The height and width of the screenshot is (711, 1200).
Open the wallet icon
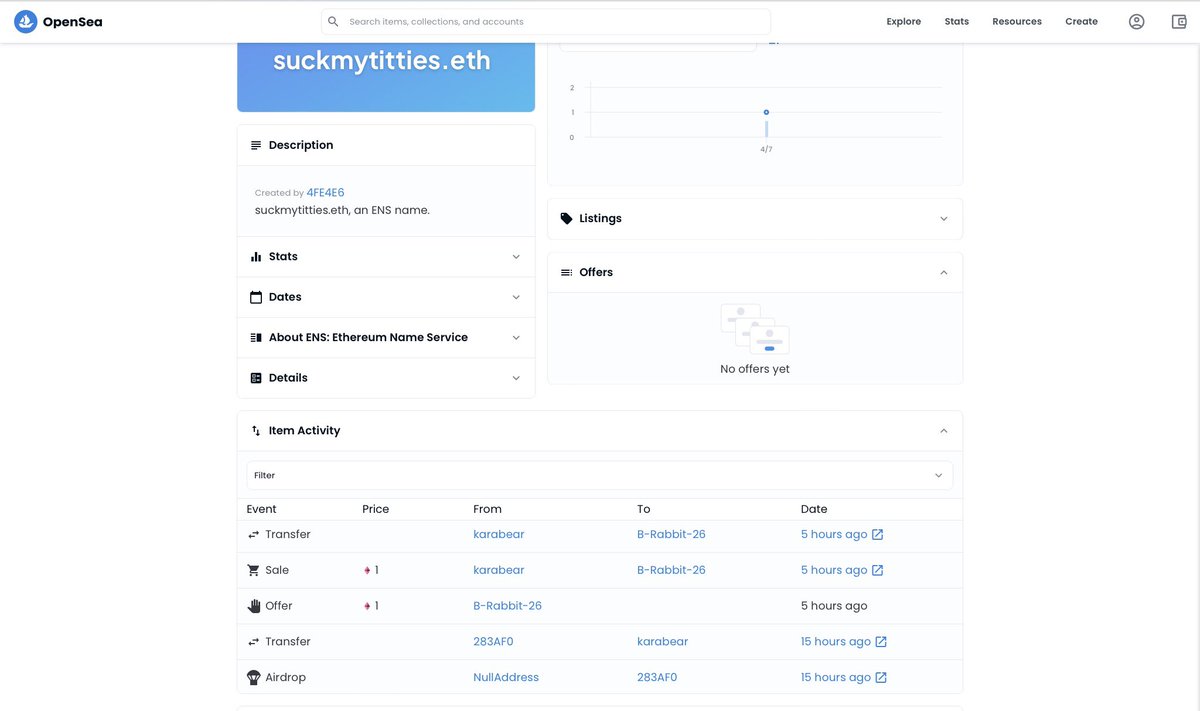point(1179,21)
